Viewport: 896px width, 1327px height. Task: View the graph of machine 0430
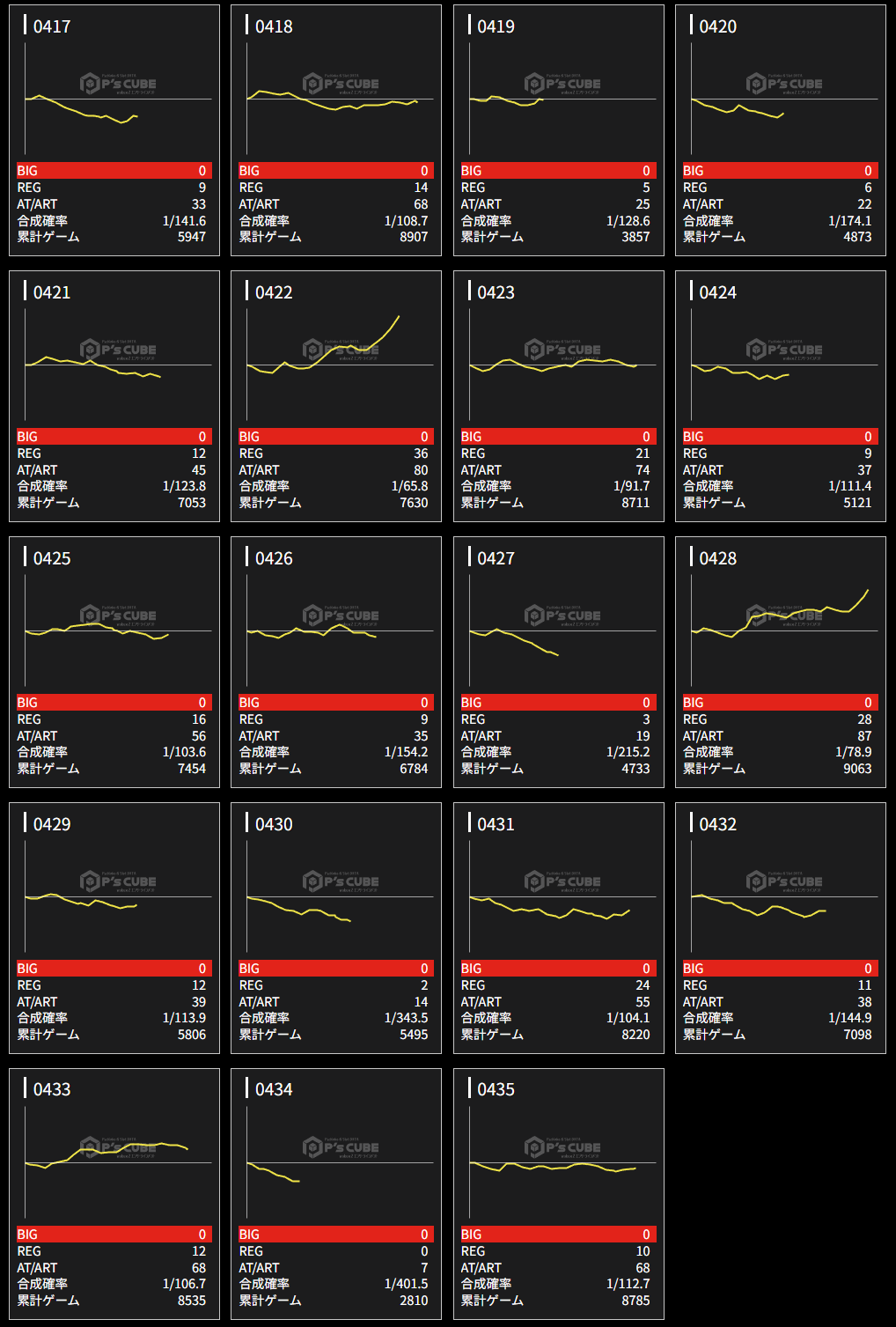click(340, 896)
